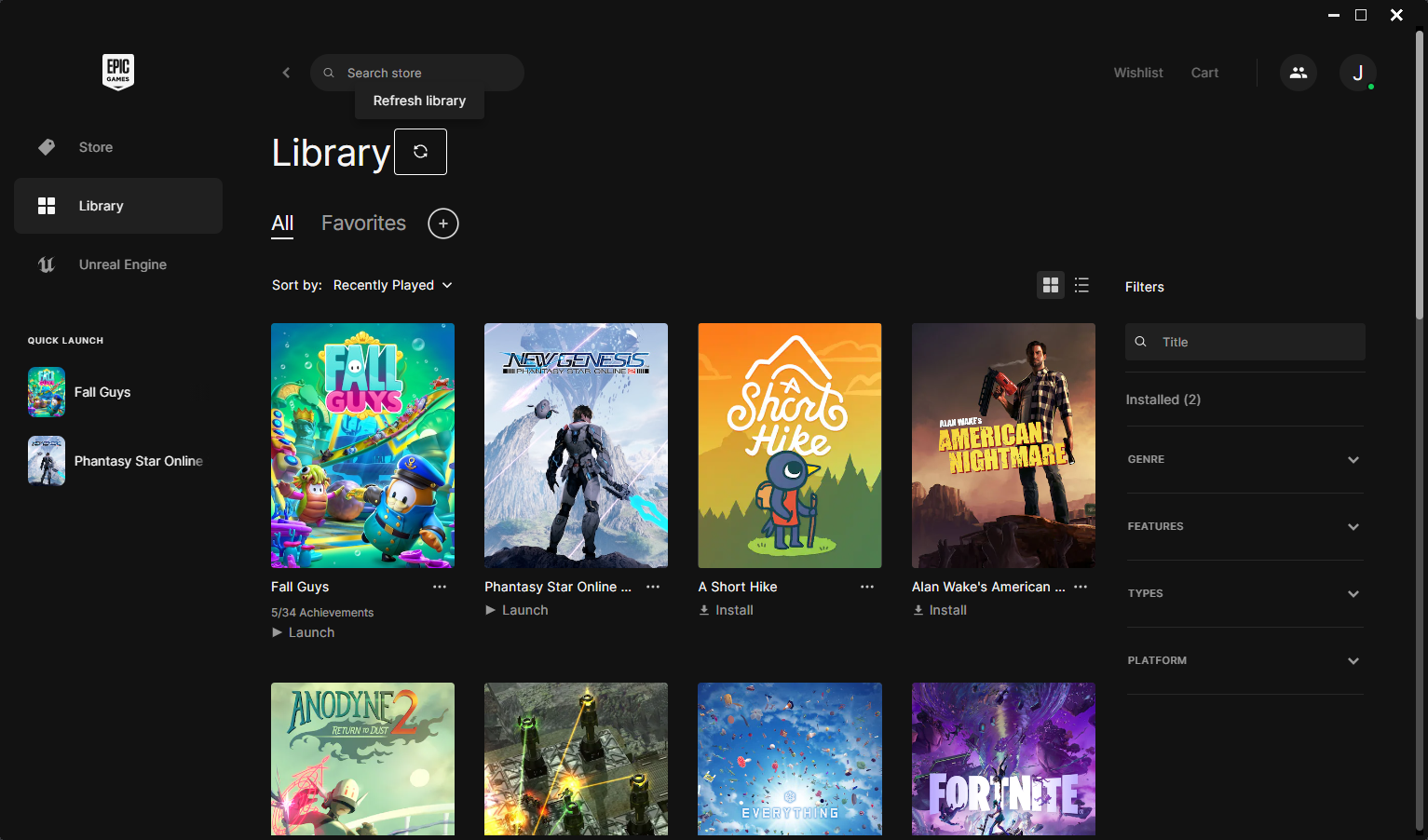The image size is (1428, 840).
Task: Click the Alan Wake's American Nightmare cover
Action: tap(1003, 445)
